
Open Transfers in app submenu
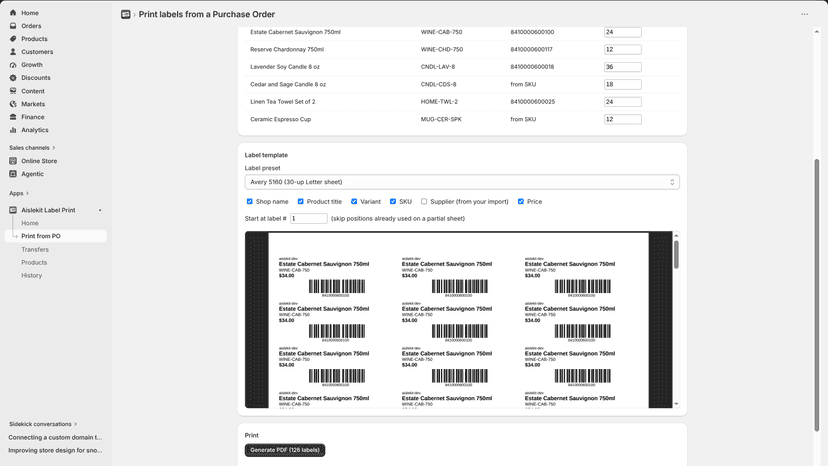pos(35,249)
